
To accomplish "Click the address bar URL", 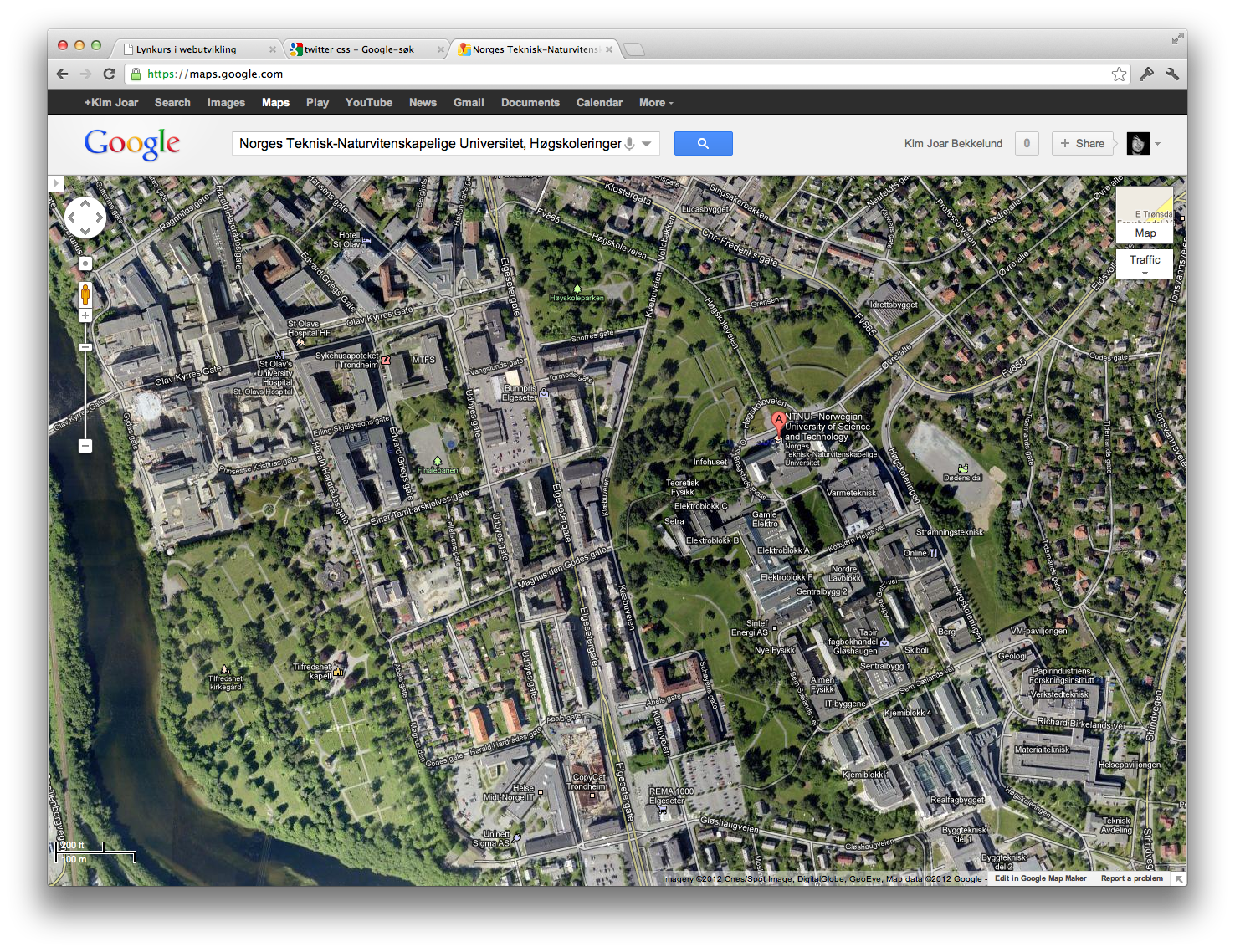I will [x=215, y=74].
